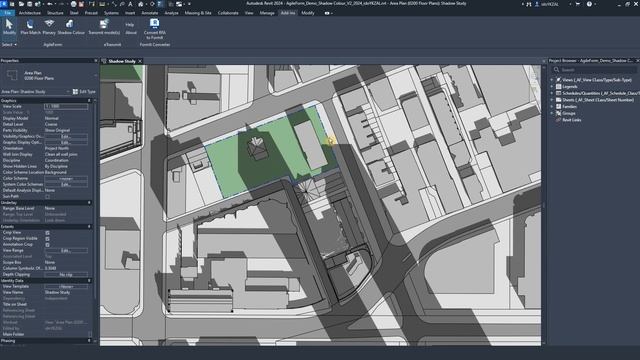
Task: Close the Shadow Study view tab
Action: [140, 61]
